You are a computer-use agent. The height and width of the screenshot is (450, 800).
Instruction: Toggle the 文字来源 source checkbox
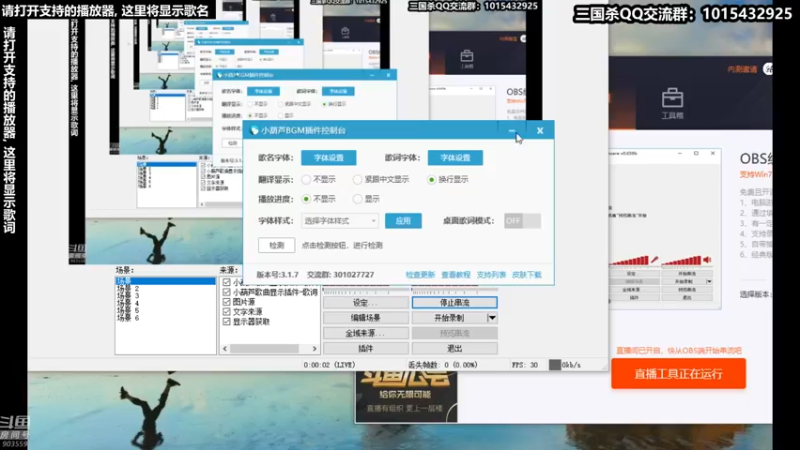(x=227, y=312)
